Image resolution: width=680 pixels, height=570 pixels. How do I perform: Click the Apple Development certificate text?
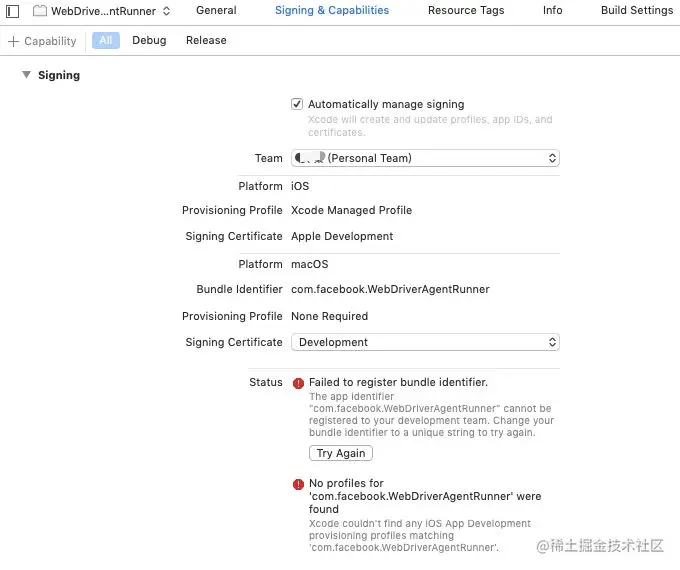click(x=342, y=236)
